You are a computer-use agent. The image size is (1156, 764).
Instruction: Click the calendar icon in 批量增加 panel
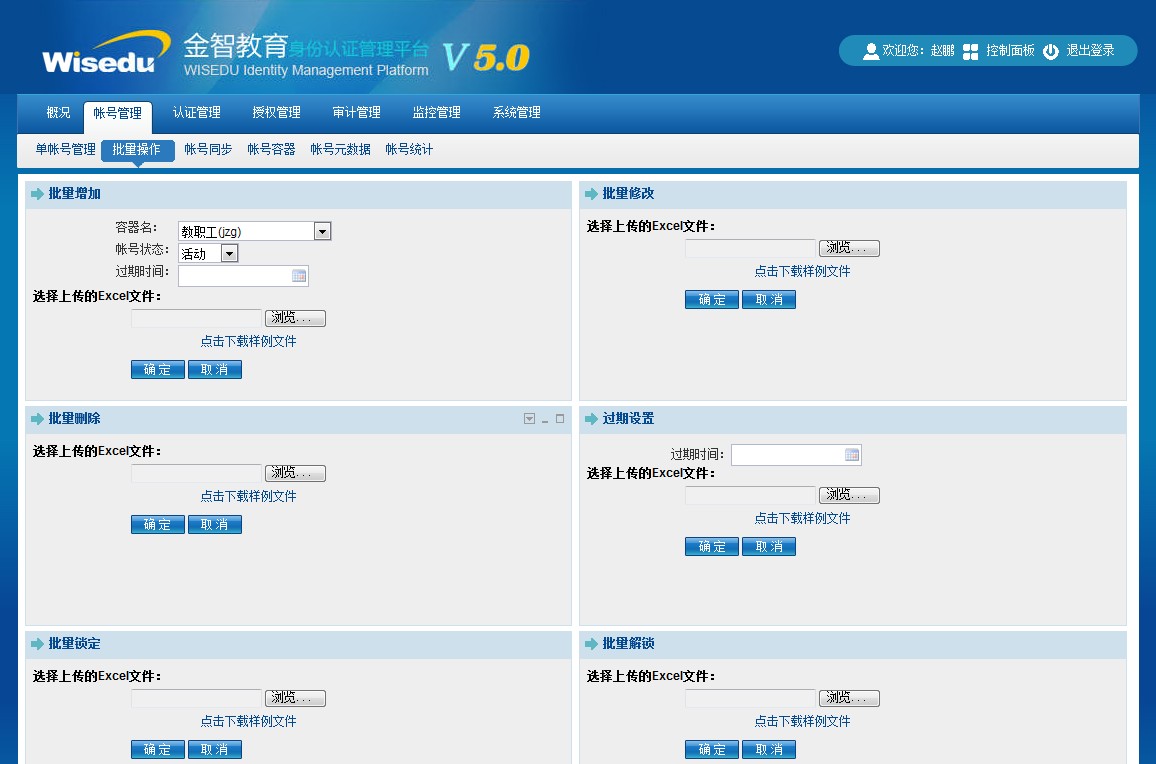(x=299, y=276)
